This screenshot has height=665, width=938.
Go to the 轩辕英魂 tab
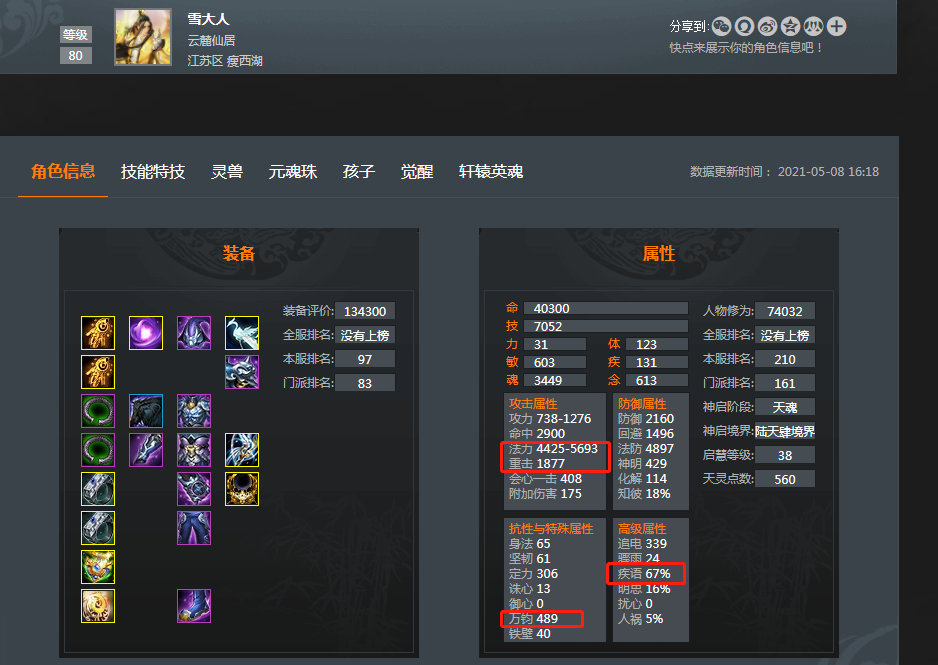click(491, 172)
